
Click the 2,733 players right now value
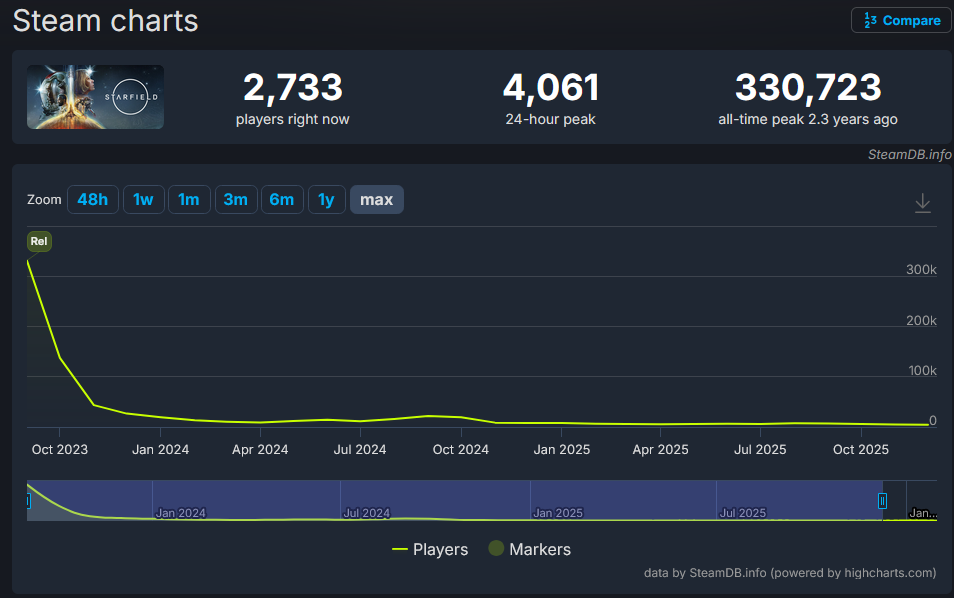293,87
